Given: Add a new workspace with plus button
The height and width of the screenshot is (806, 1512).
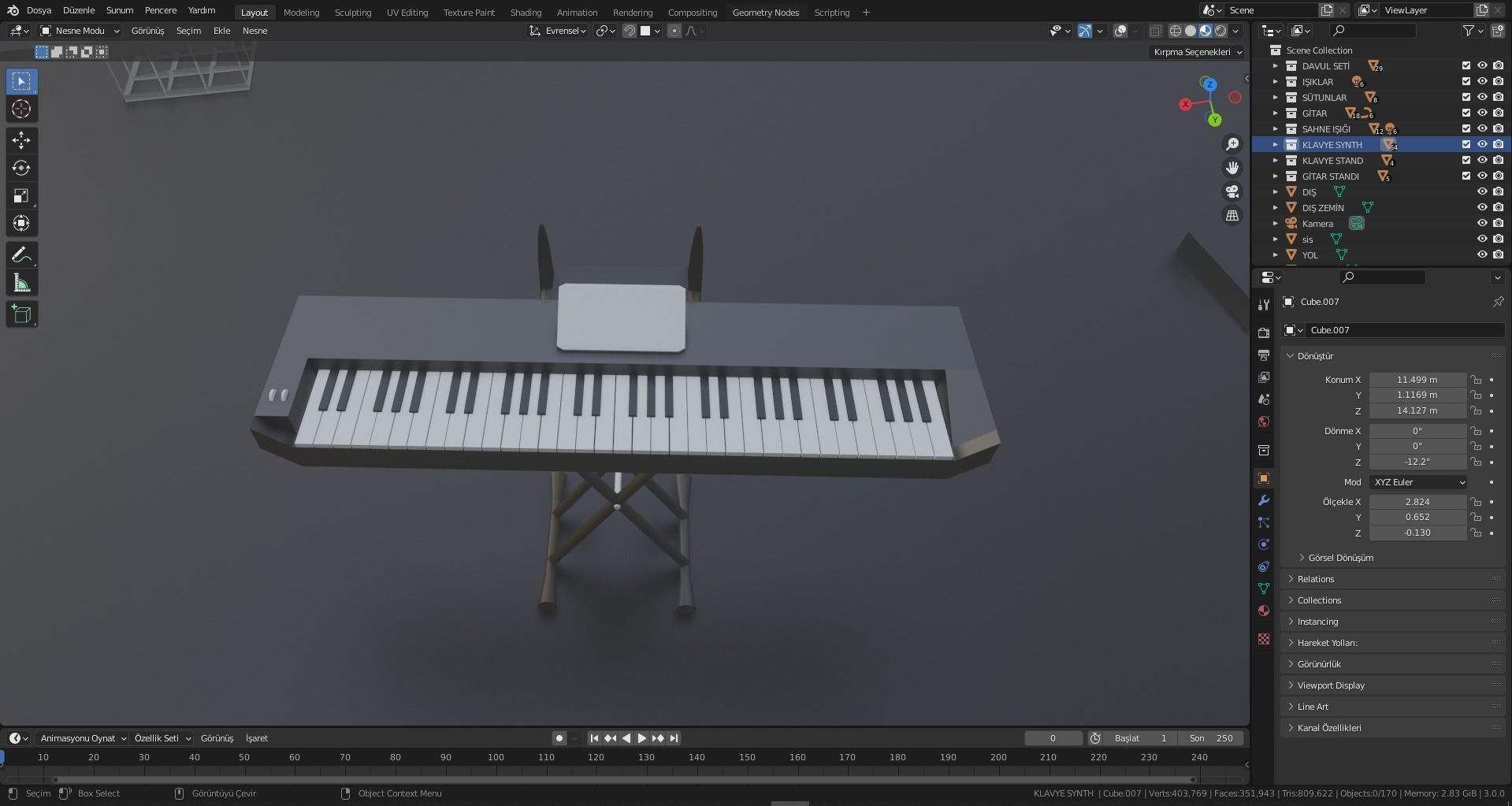Looking at the screenshot, I should [866, 12].
